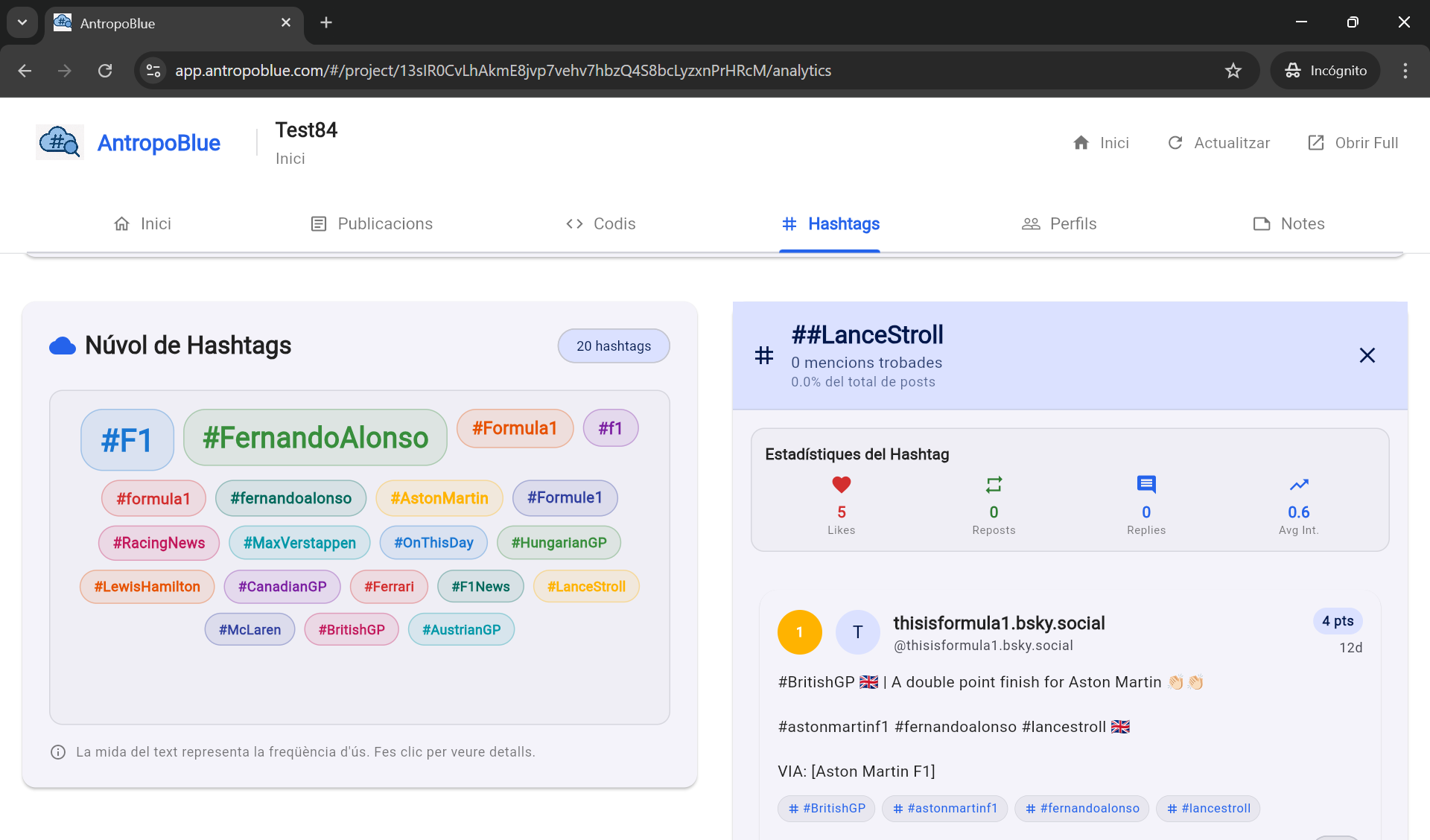Reload the page using the browser refresh button
This screenshot has height=840, width=1430.
pyautogui.click(x=105, y=71)
